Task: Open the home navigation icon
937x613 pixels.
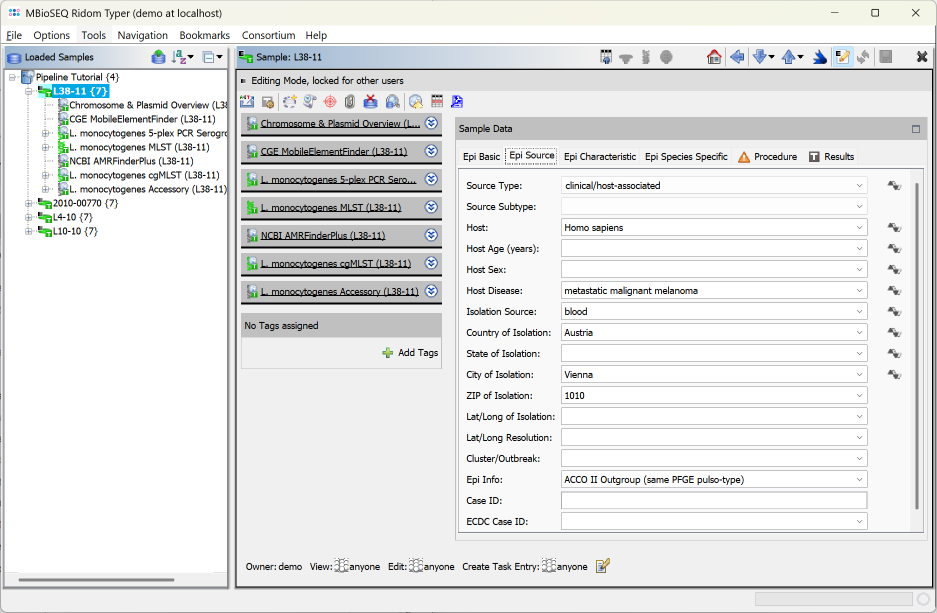Action: 714,57
